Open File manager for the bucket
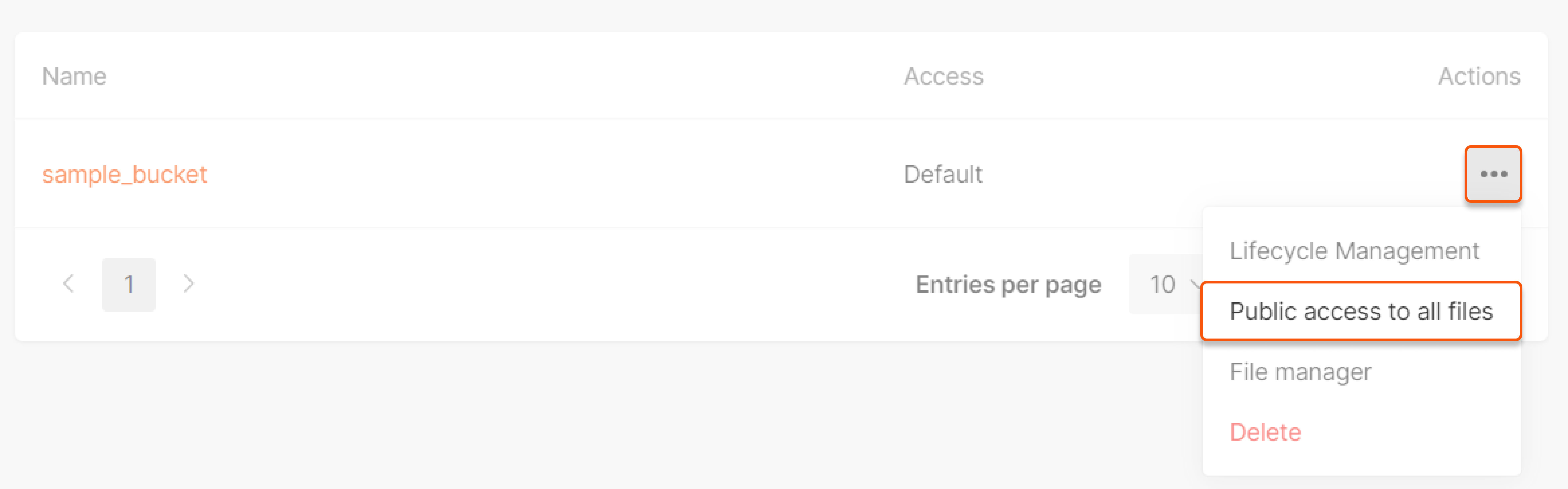 pyautogui.click(x=1300, y=371)
